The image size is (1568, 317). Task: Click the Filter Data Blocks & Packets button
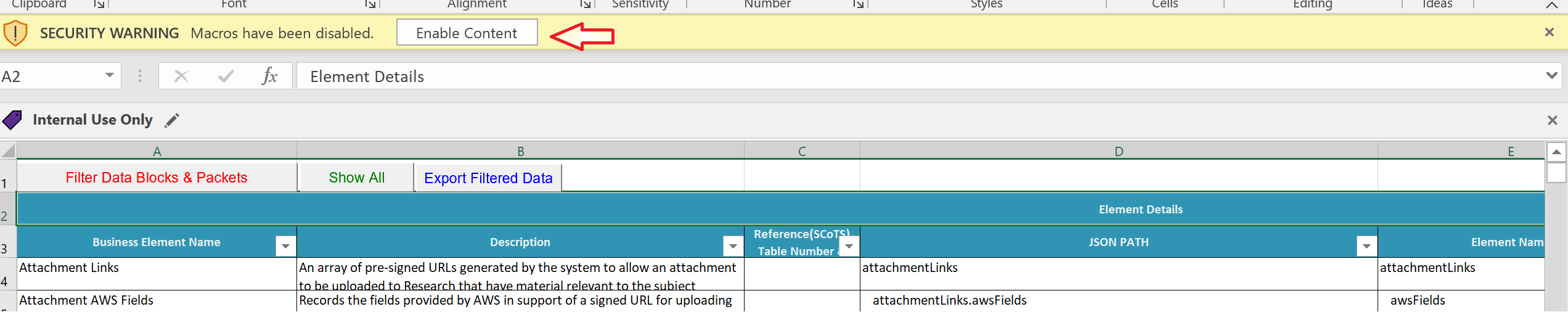tap(157, 178)
